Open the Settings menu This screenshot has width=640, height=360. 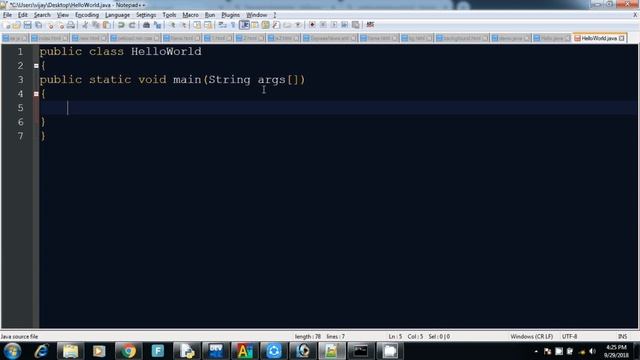pyautogui.click(x=146, y=15)
